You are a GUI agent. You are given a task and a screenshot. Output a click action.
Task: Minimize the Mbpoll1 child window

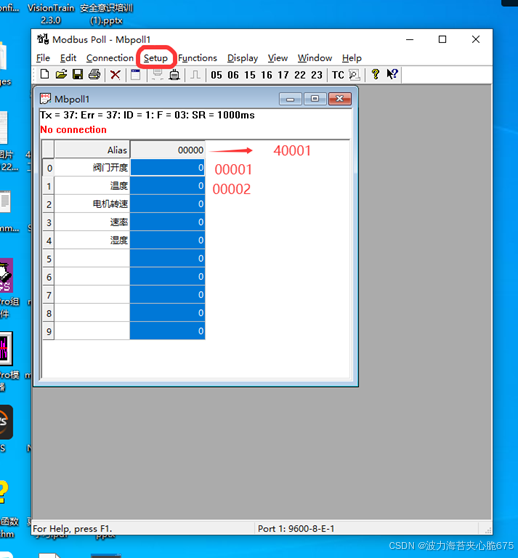290,99
